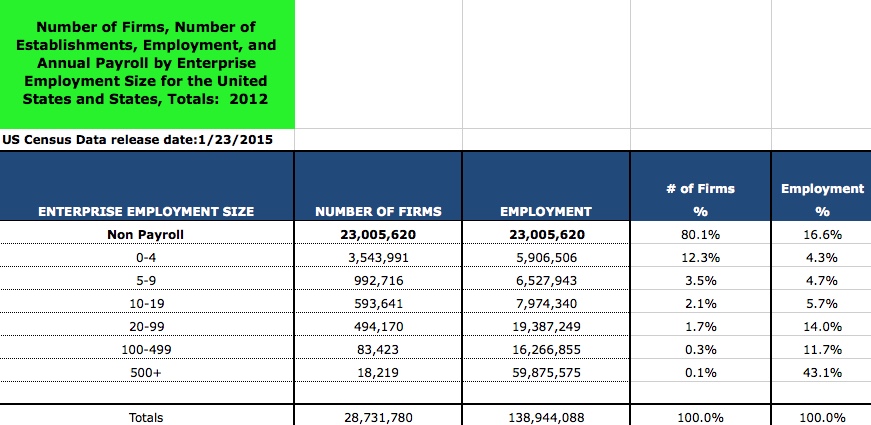Select the ENTERPRISE EMPLOYMENT SIZE header
The width and height of the screenshot is (871, 425).
tap(147, 186)
